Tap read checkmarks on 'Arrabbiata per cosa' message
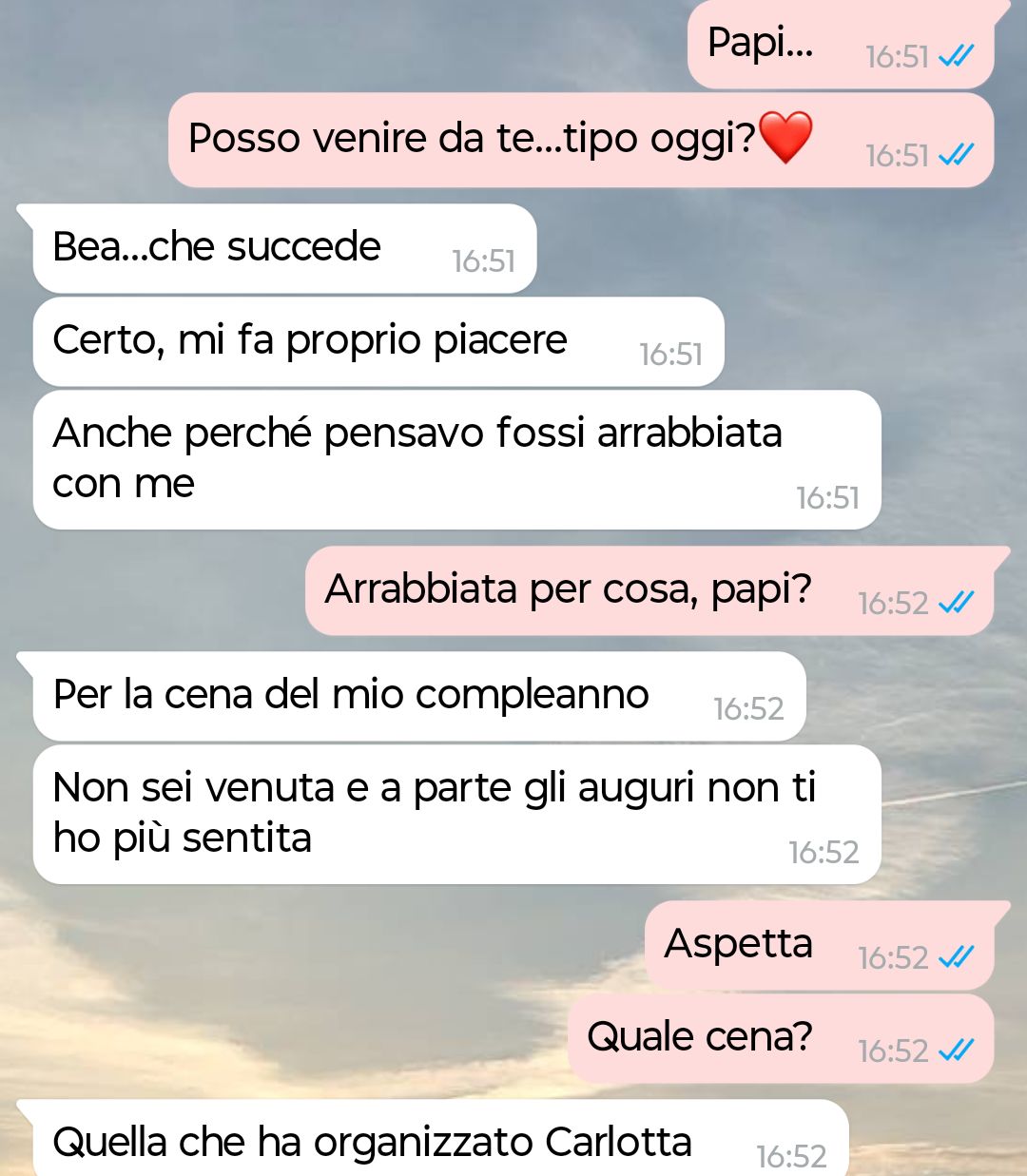The image size is (1027, 1176). (957, 602)
